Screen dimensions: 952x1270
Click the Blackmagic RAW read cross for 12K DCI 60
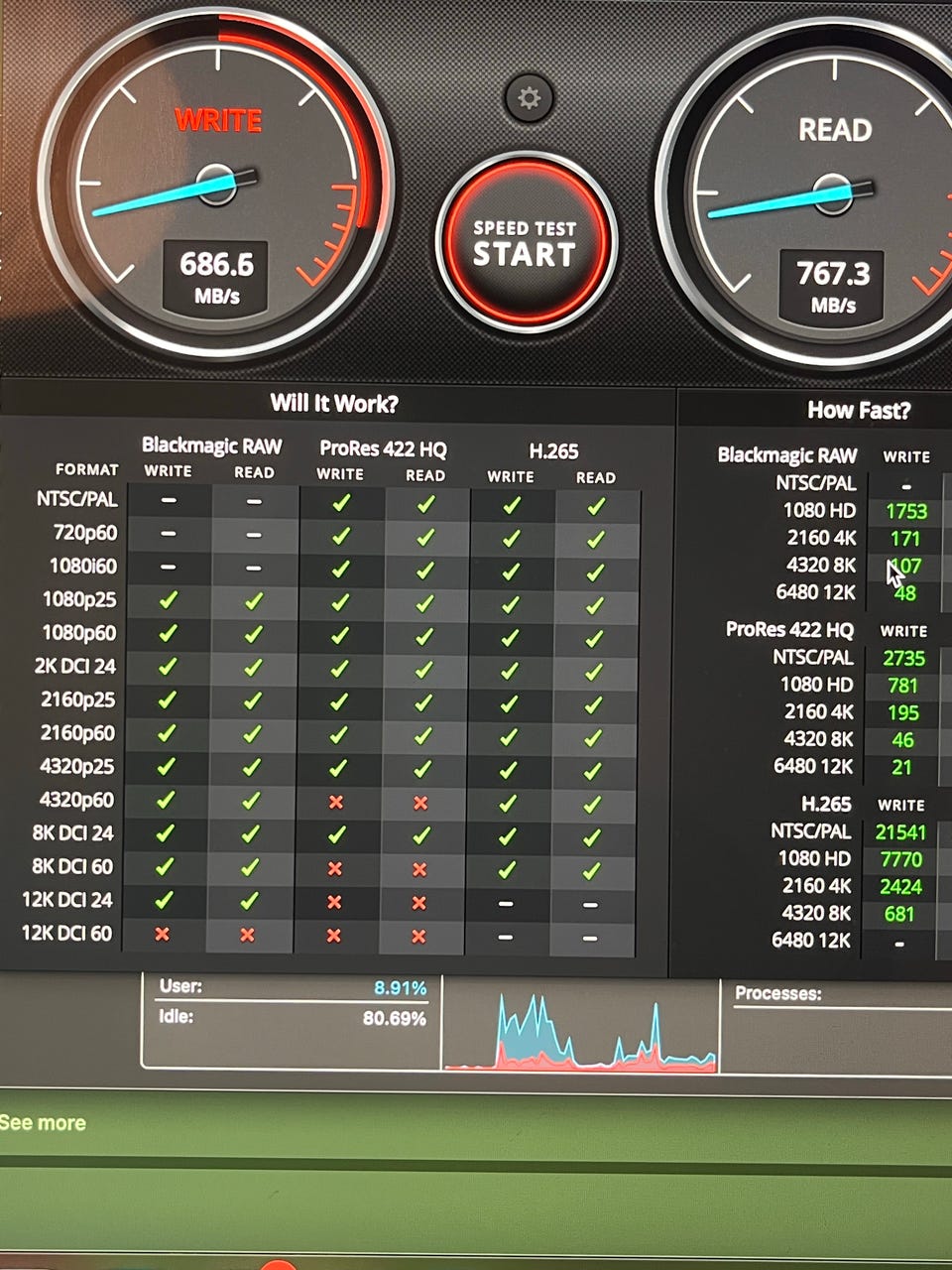coord(247,935)
